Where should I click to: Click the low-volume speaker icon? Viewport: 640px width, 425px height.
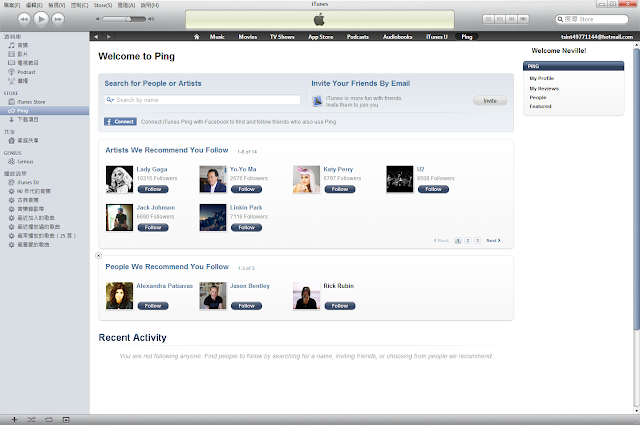[x=98, y=19]
